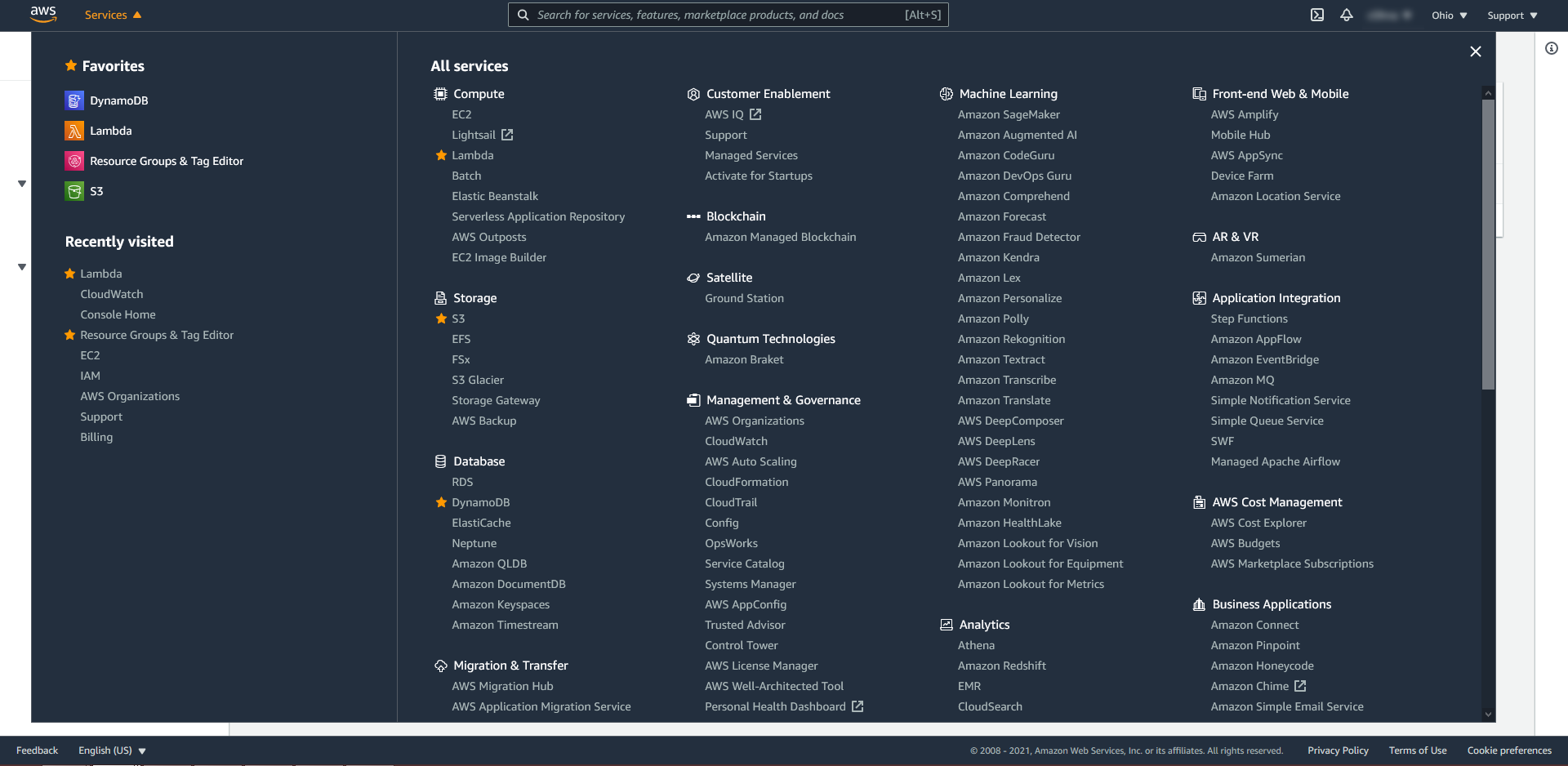Unfavorite Lambda star in Compute list
The height and width of the screenshot is (766, 1568).
[441, 155]
